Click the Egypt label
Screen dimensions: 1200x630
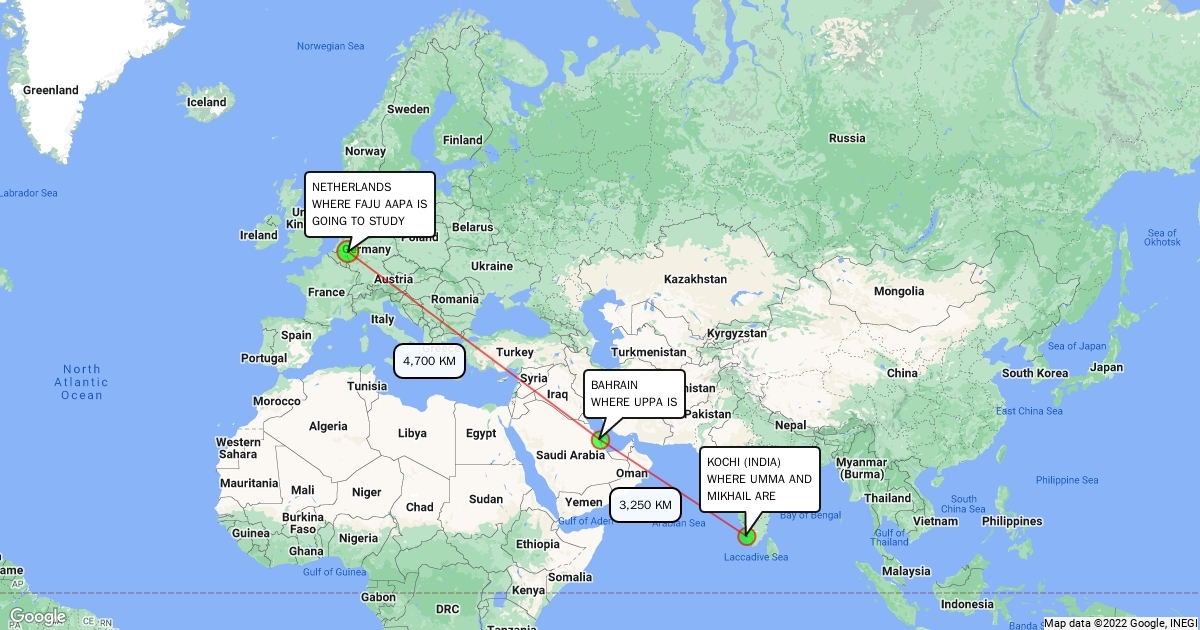[x=481, y=434]
